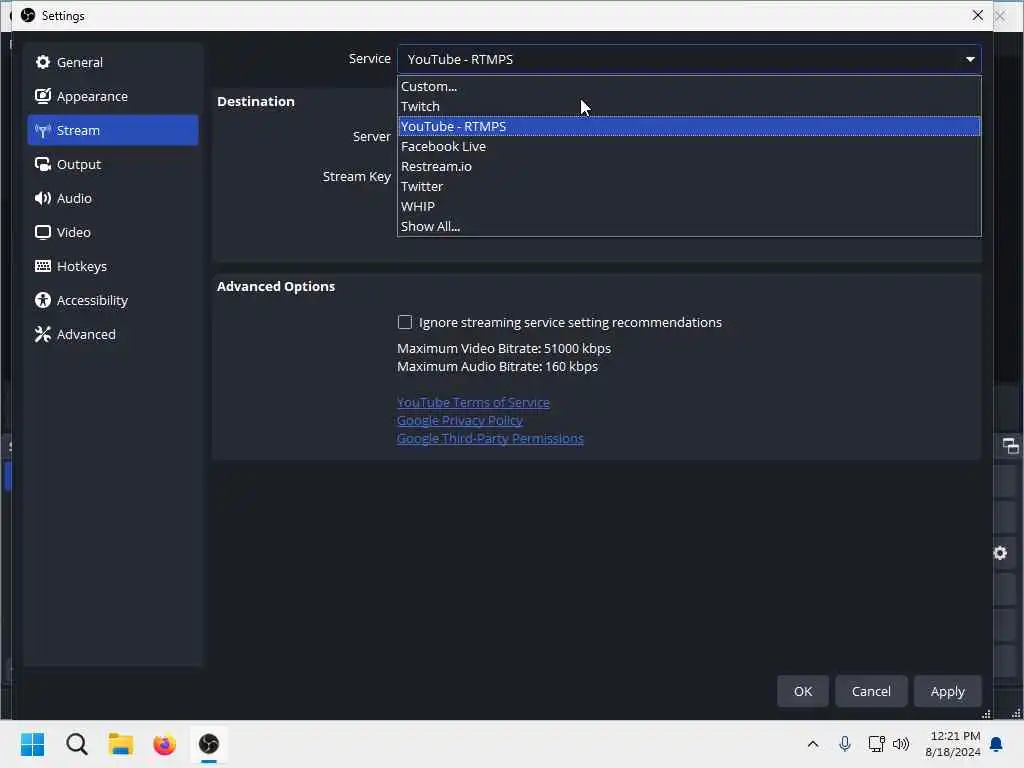Click the gear icon in the OBS main window
Screen dimensions: 1024x768
click(x=1000, y=553)
